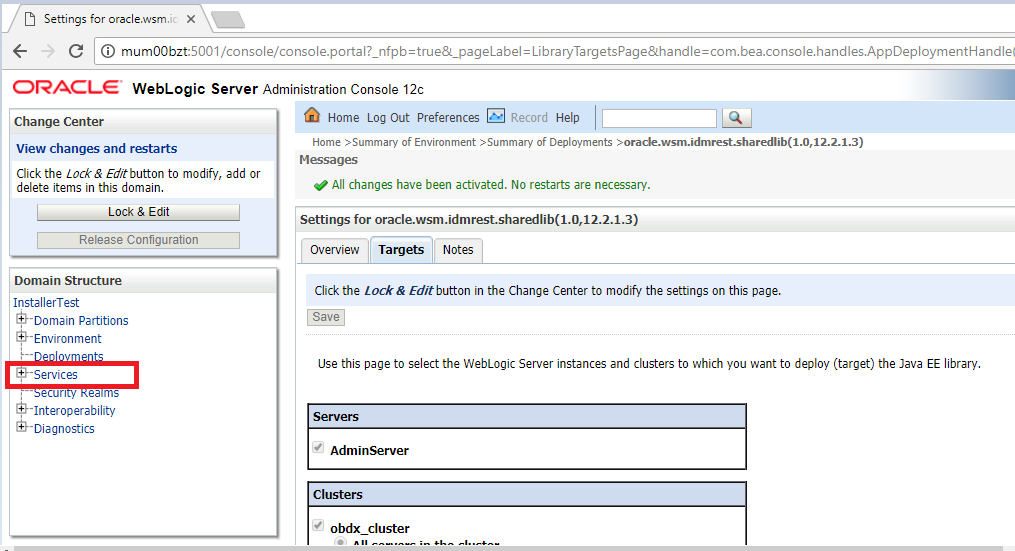Click the InstallerTest domain link
1015x551 pixels.
click(x=46, y=302)
